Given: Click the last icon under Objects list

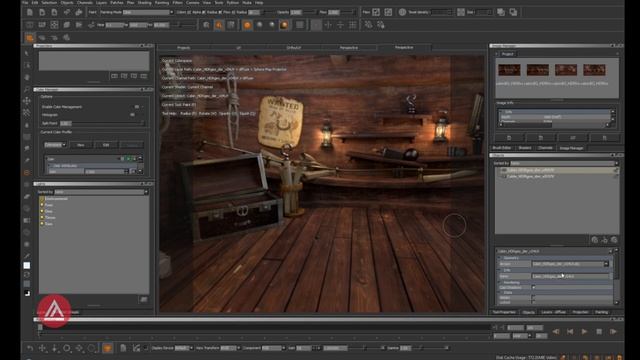Looking at the screenshot, I should click(614, 240).
